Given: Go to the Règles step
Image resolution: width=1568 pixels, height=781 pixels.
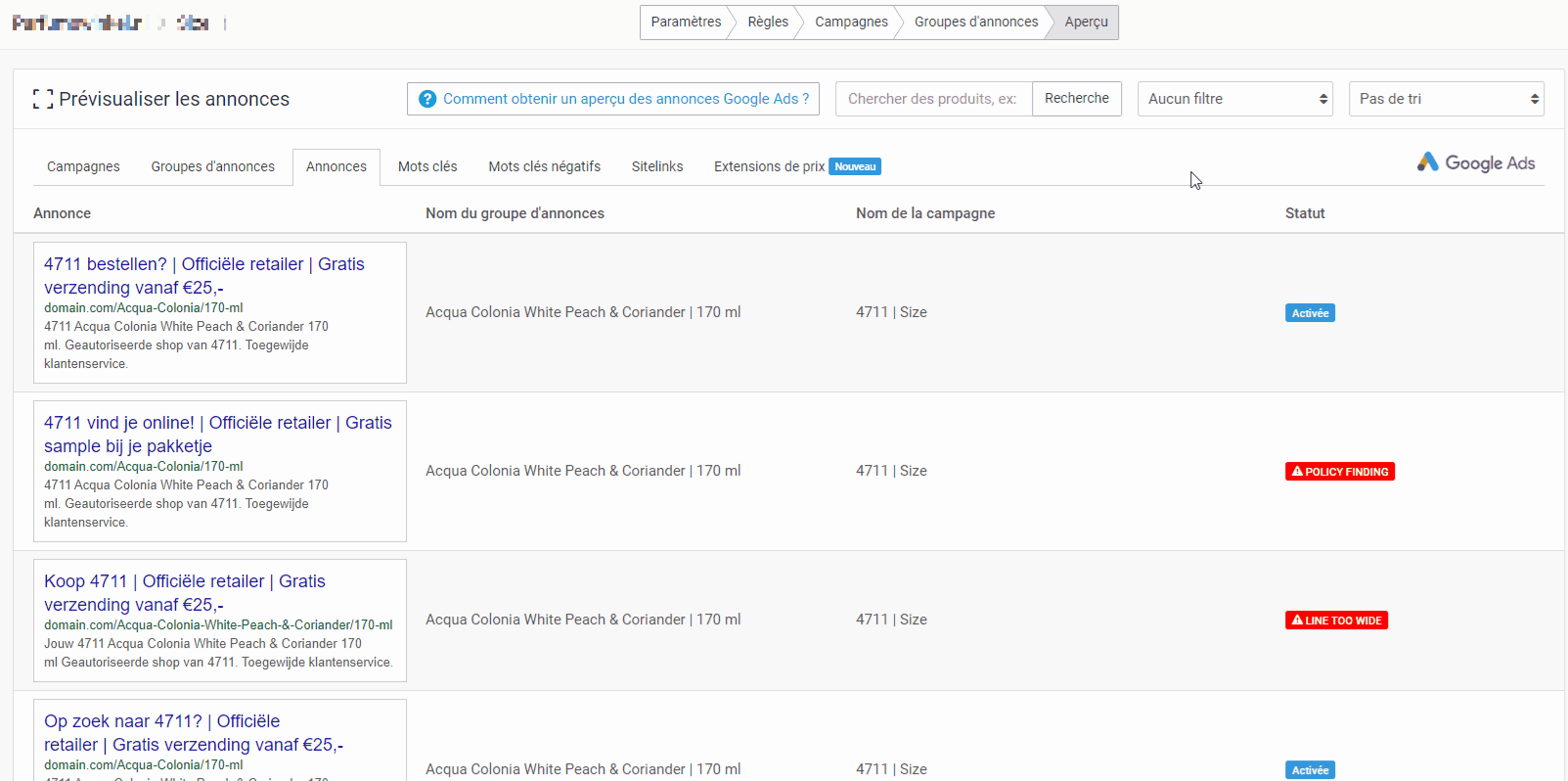Looking at the screenshot, I should [768, 22].
